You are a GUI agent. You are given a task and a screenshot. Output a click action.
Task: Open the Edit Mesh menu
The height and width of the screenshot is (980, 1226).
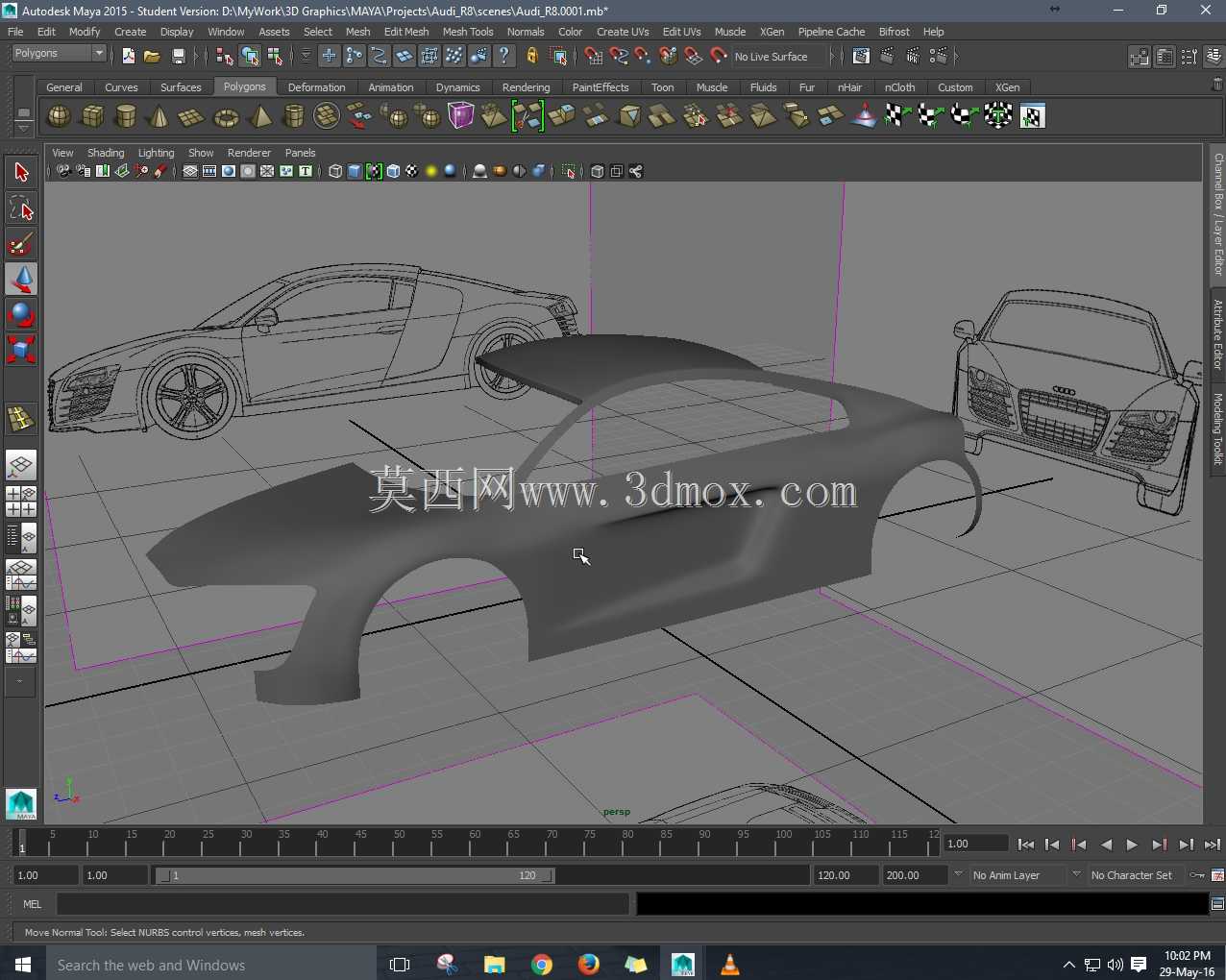tap(406, 32)
